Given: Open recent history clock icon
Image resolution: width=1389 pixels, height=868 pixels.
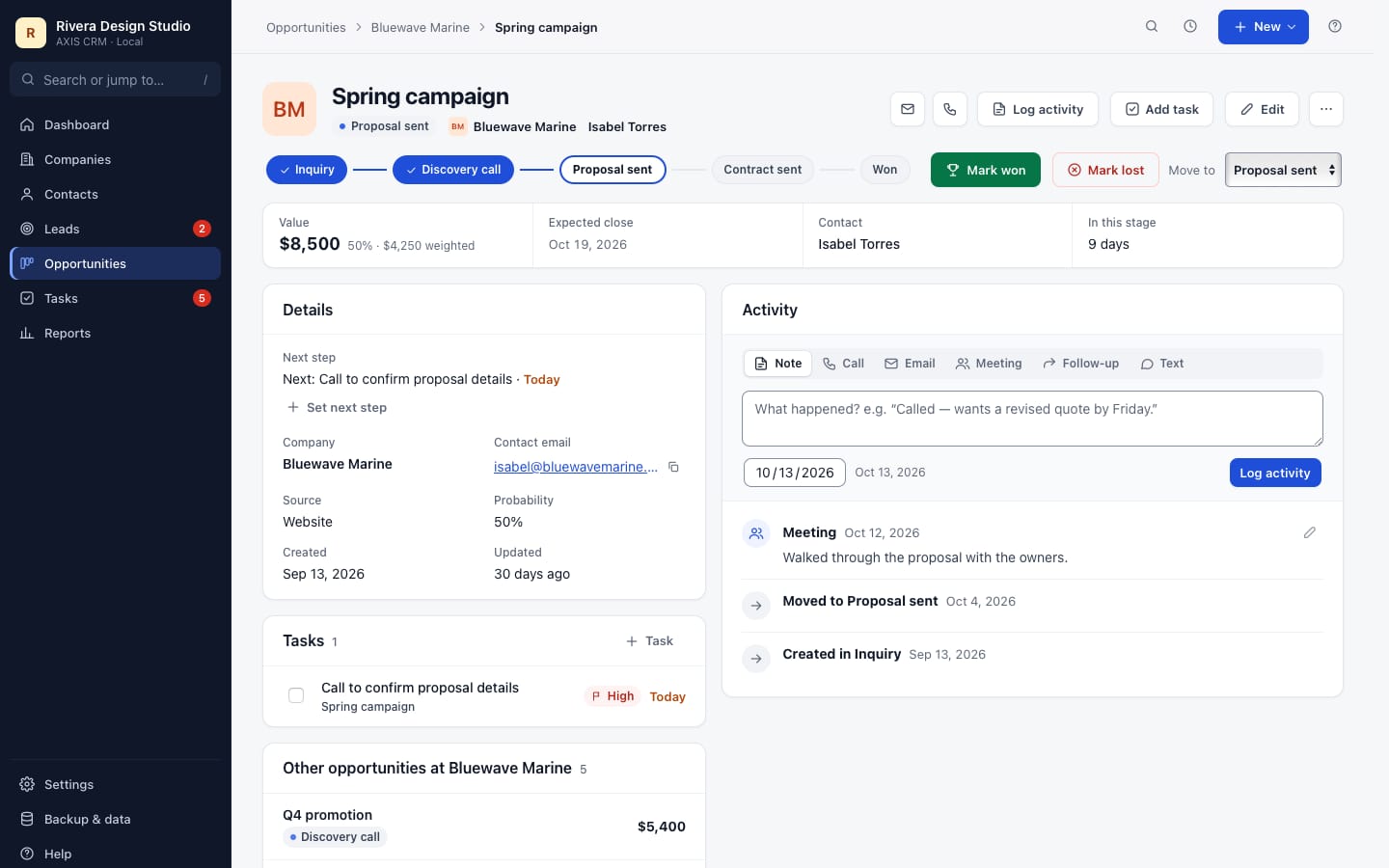Looking at the screenshot, I should [x=1190, y=27].
